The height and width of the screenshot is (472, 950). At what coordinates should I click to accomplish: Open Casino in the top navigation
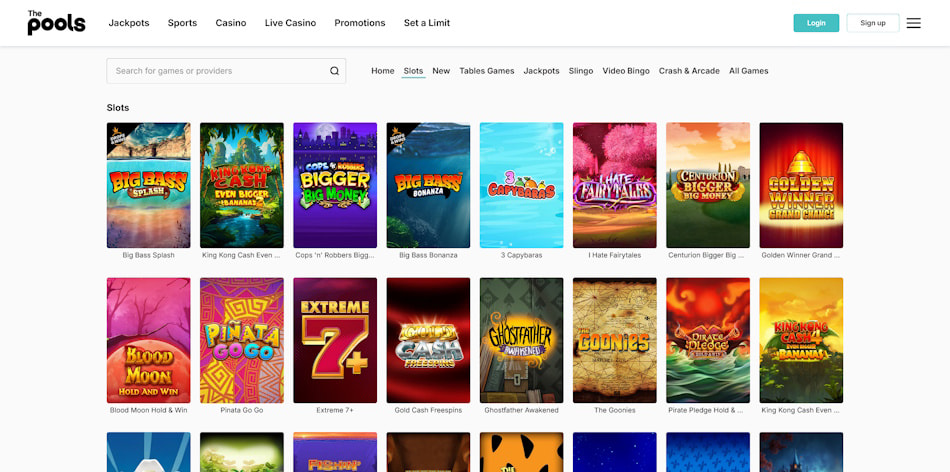click(x=231, y=23)
